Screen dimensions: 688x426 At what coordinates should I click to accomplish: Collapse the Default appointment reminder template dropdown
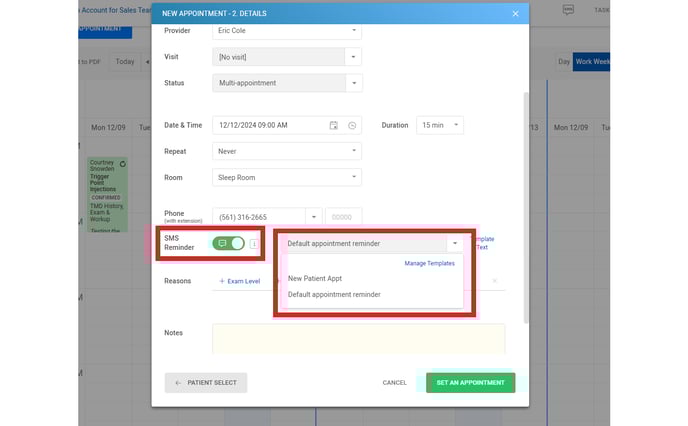click(x=455, y=243)
